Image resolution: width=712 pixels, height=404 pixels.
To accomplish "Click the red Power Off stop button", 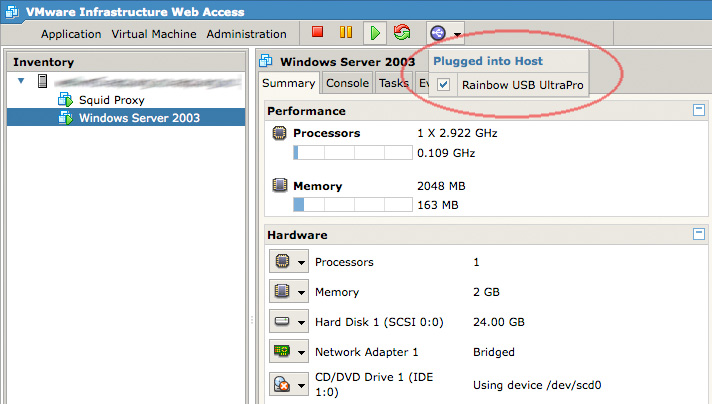I will click(317, 32).
